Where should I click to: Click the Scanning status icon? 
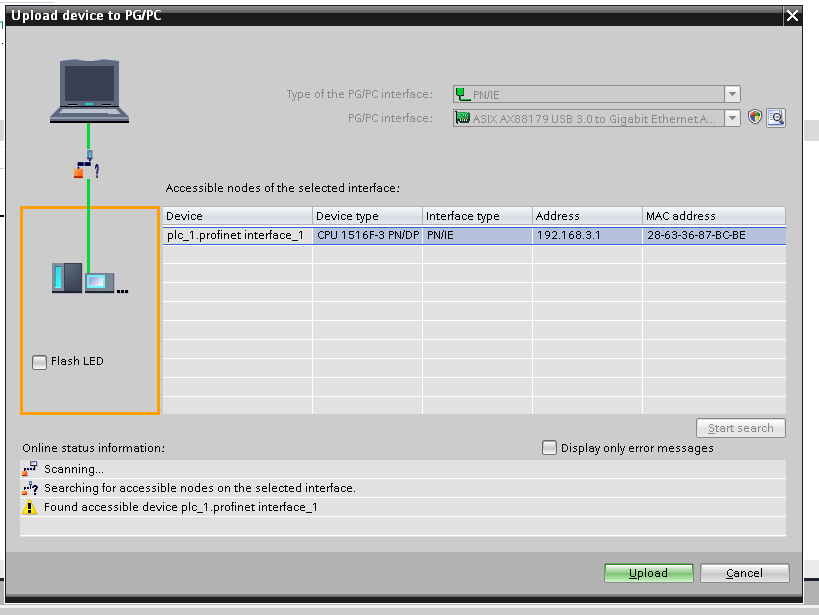tap(30, 469)
